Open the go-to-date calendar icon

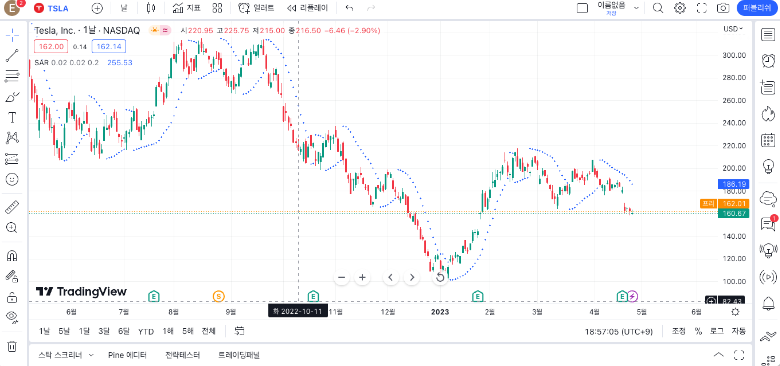(x=239, y=331)
